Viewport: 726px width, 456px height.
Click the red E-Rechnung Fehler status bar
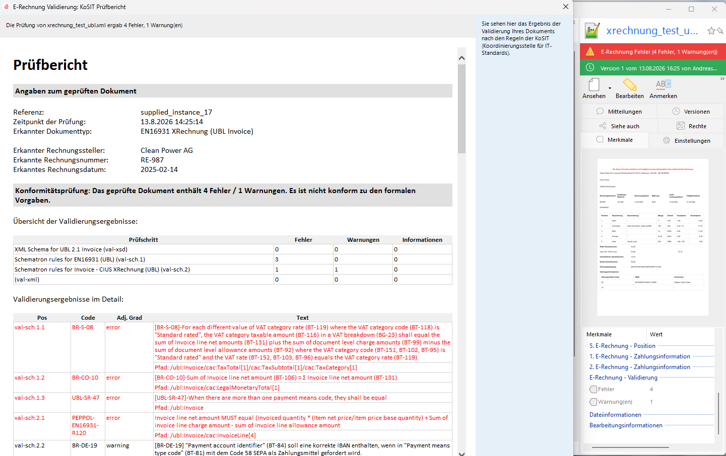pyautogui.click(x=653, y=52)
